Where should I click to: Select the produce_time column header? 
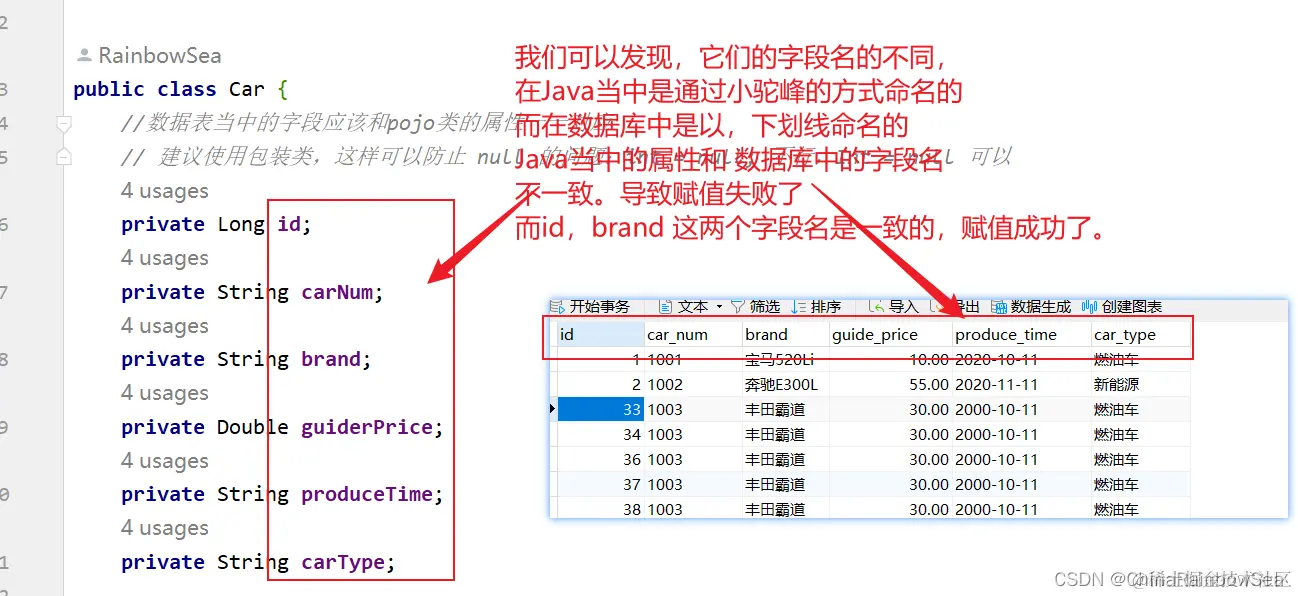click(x=1021, y=334)
